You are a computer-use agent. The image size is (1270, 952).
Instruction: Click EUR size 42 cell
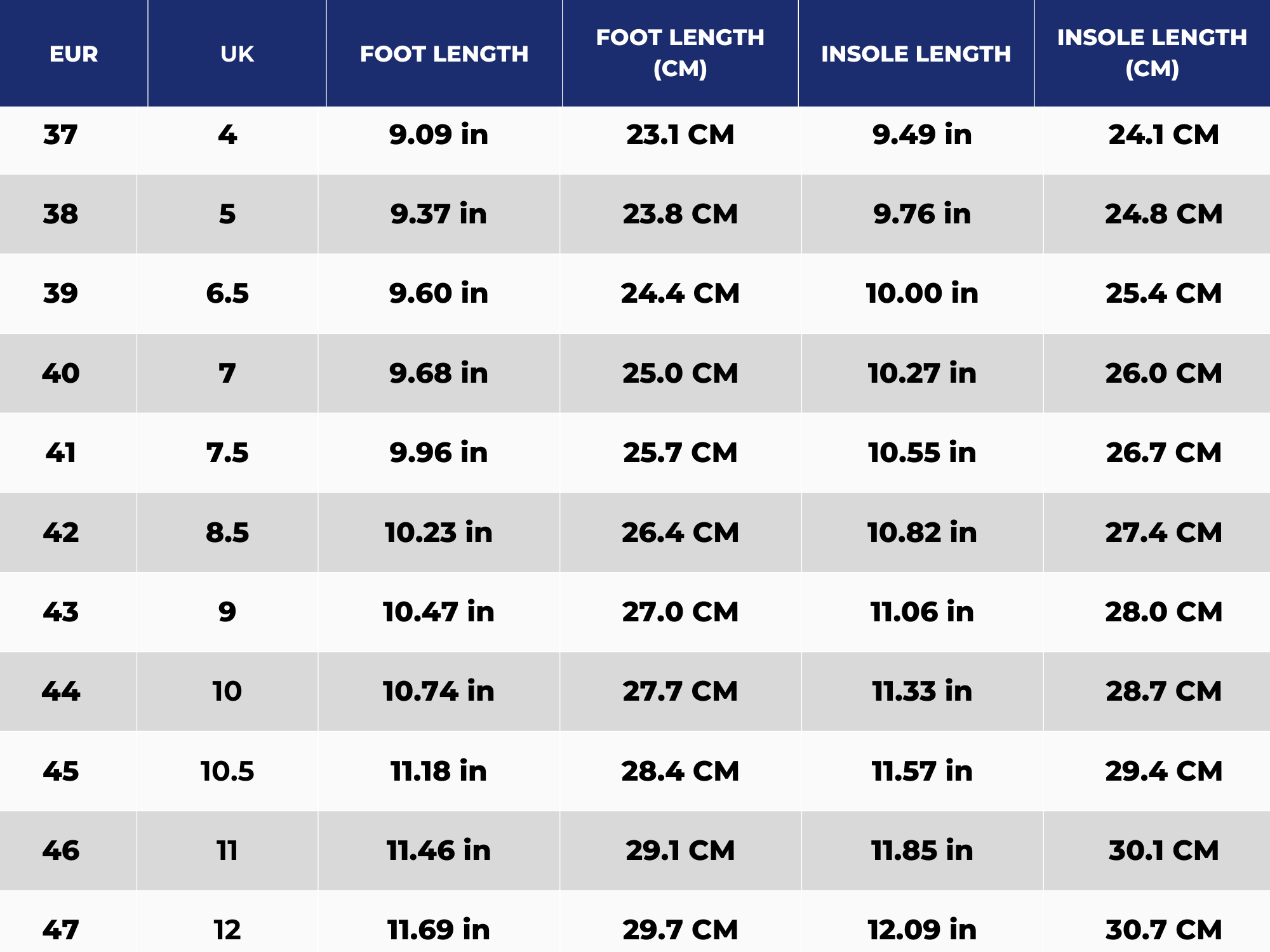coord(61,532)
